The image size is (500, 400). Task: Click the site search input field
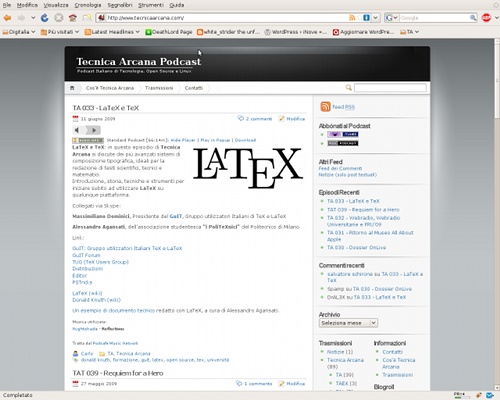(390, 88)
